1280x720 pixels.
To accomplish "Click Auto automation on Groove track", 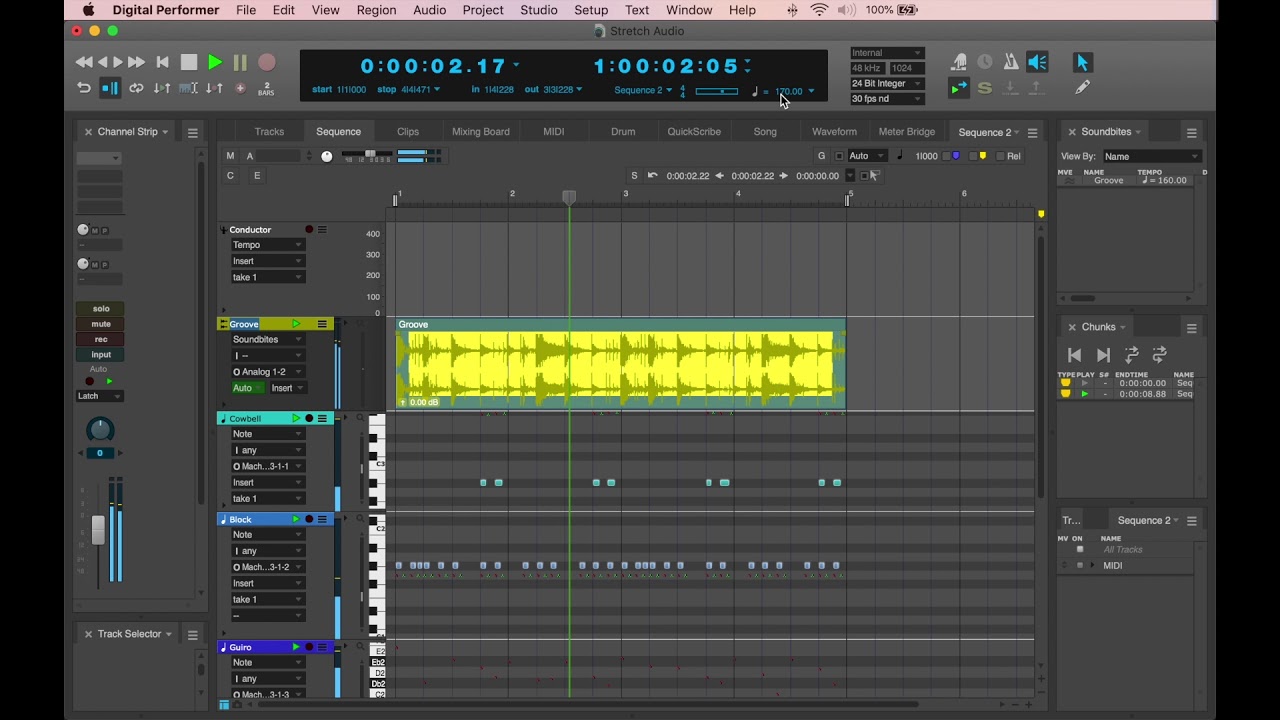I will 247,388.
